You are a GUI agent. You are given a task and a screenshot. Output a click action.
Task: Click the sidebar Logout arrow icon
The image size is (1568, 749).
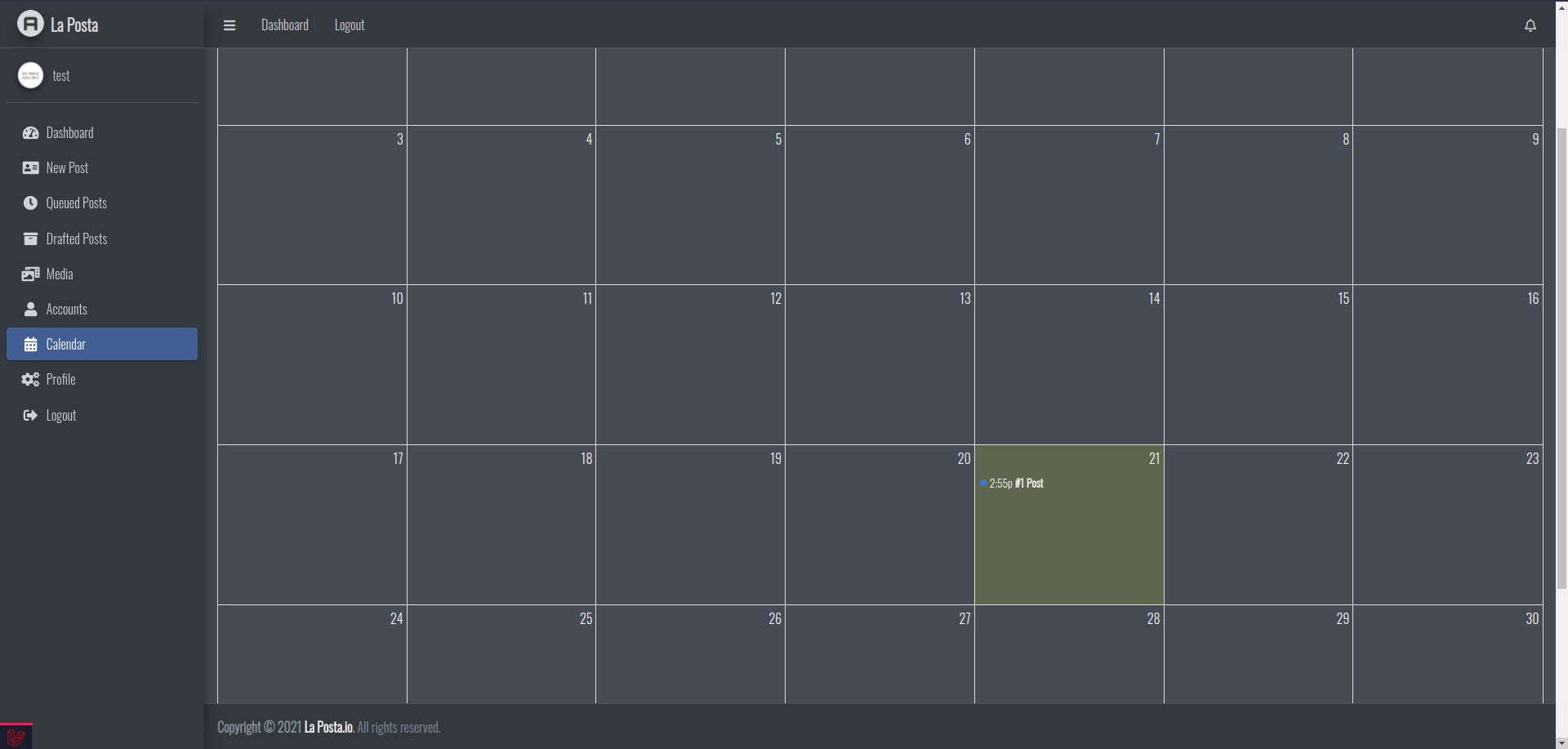[x=30, y=415]
